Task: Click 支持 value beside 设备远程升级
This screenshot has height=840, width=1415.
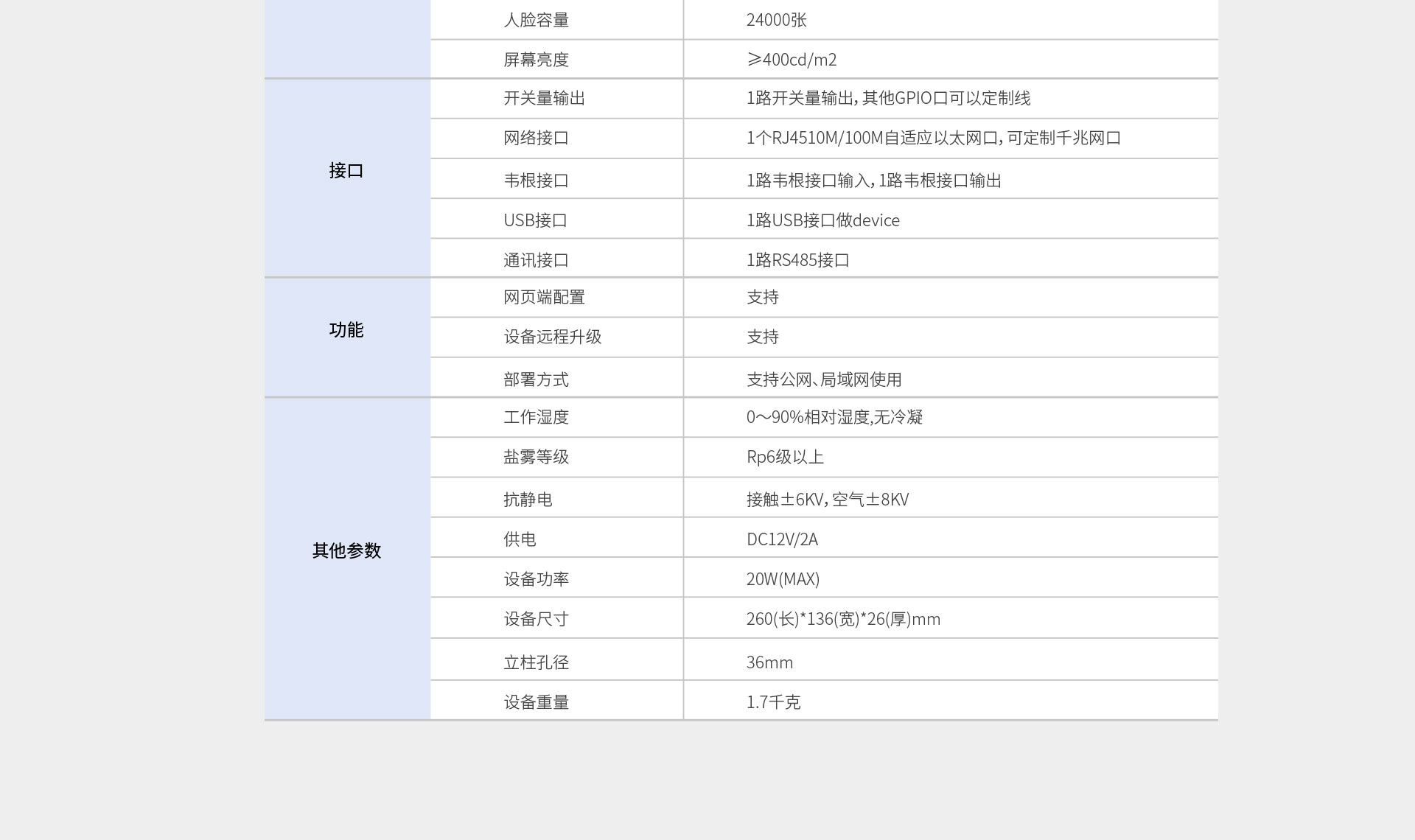Action: point(762,337)
